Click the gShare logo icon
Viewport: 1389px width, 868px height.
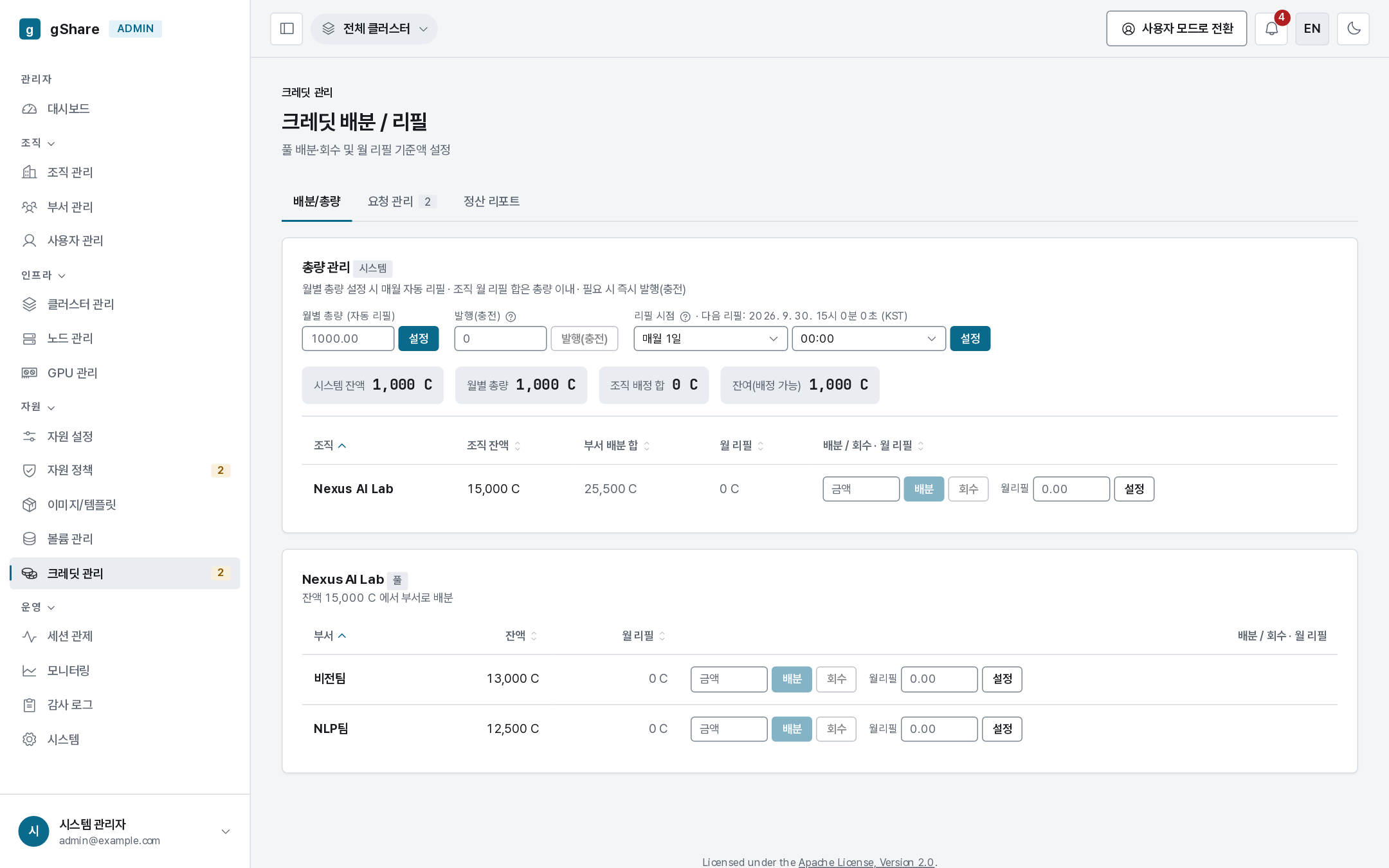(x=30, y=29)
